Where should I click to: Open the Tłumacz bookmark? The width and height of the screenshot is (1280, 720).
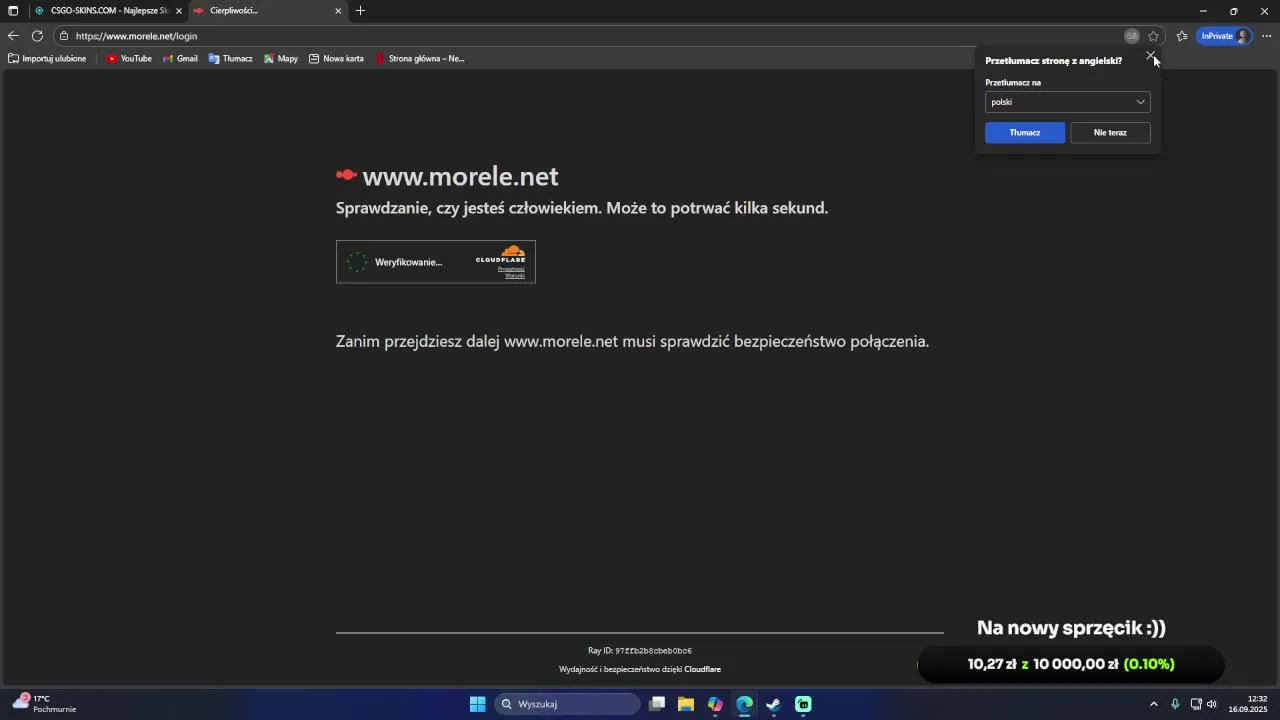click(230, 59)
